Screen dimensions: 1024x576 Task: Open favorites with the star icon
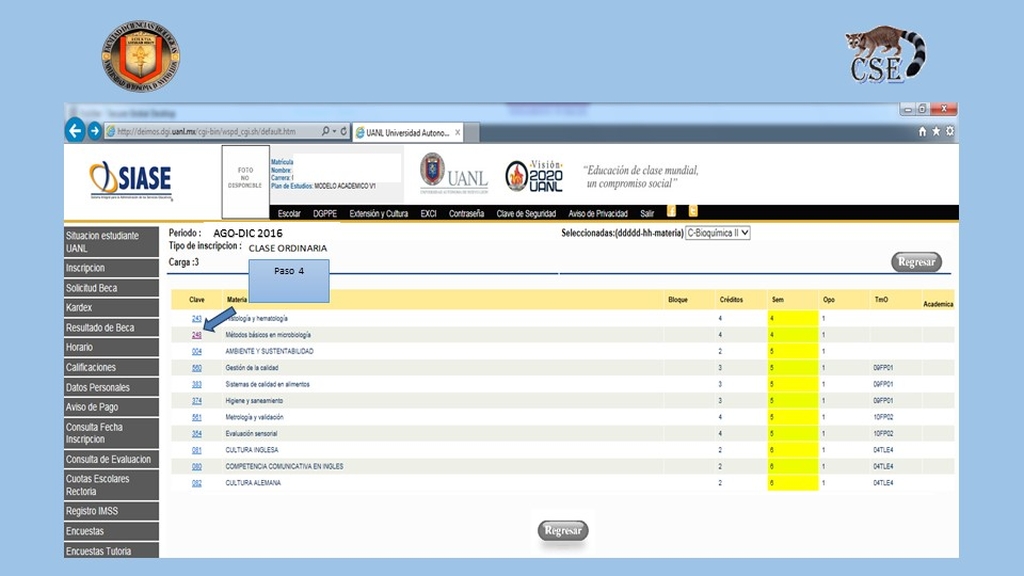click(936, 131)
